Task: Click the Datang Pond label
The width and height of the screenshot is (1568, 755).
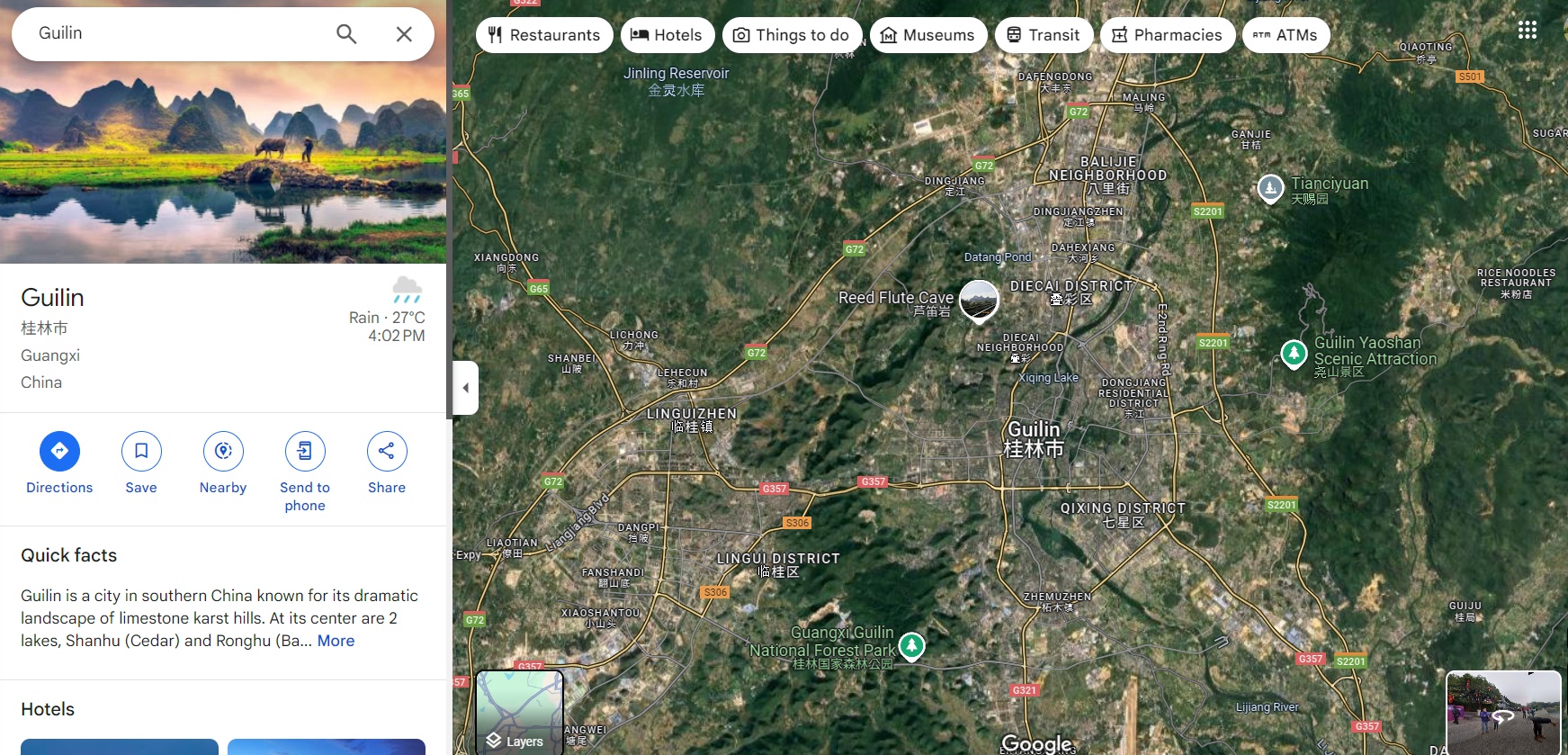Action: (x=998, y=257)
